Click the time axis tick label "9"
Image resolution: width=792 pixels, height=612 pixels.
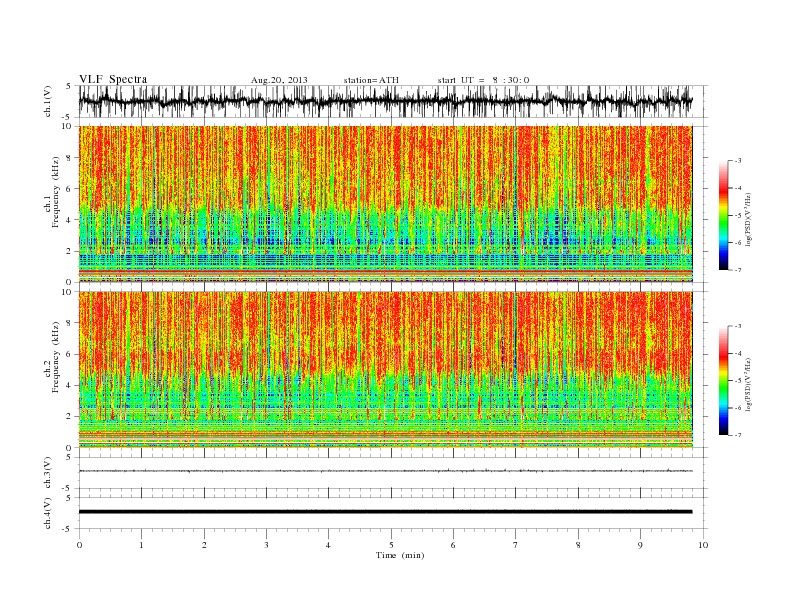click(x=640, y=545)
